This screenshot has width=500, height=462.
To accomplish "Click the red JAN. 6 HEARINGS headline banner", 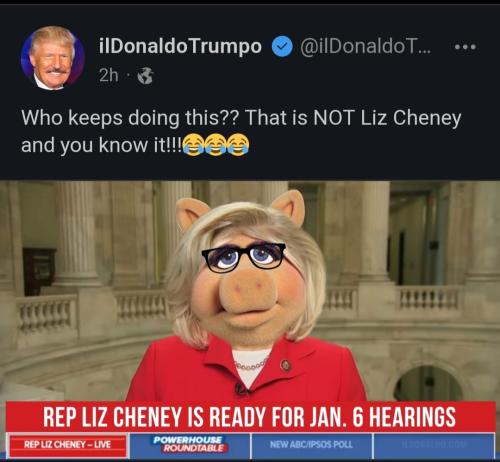I will (250, 417).
